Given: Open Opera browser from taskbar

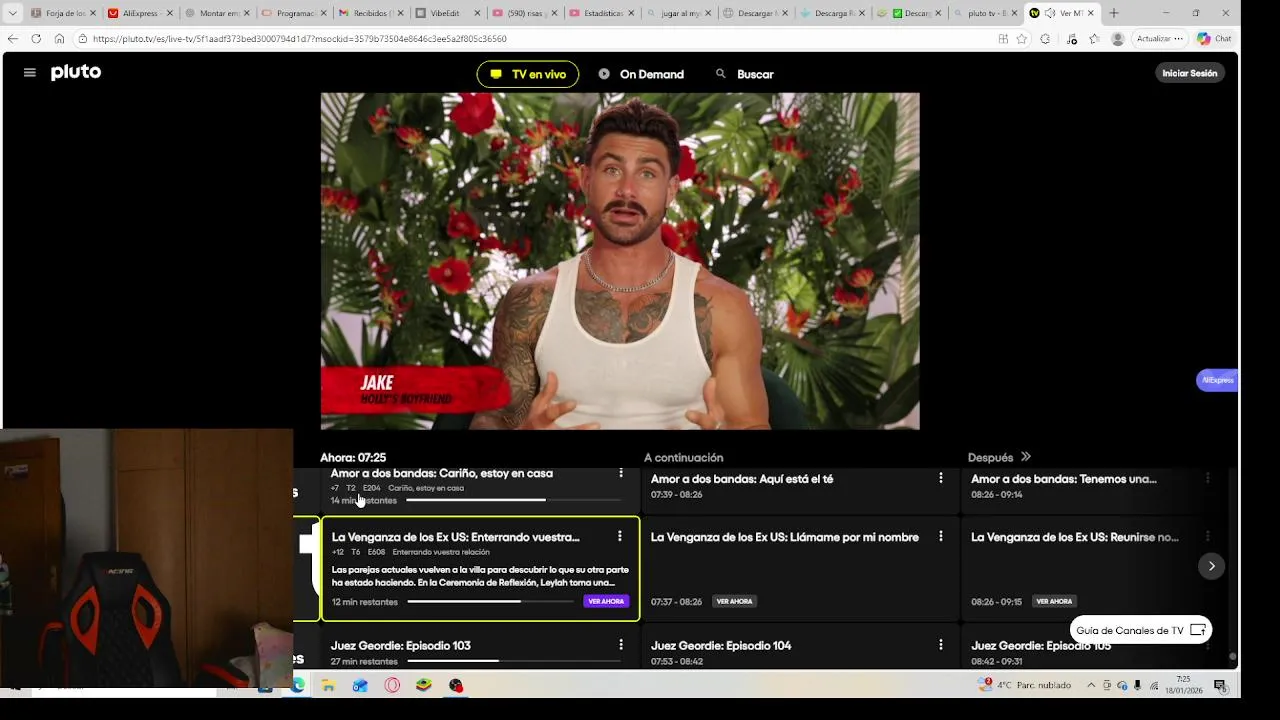Looking at the screenshot, I should (x=392, y=686).
